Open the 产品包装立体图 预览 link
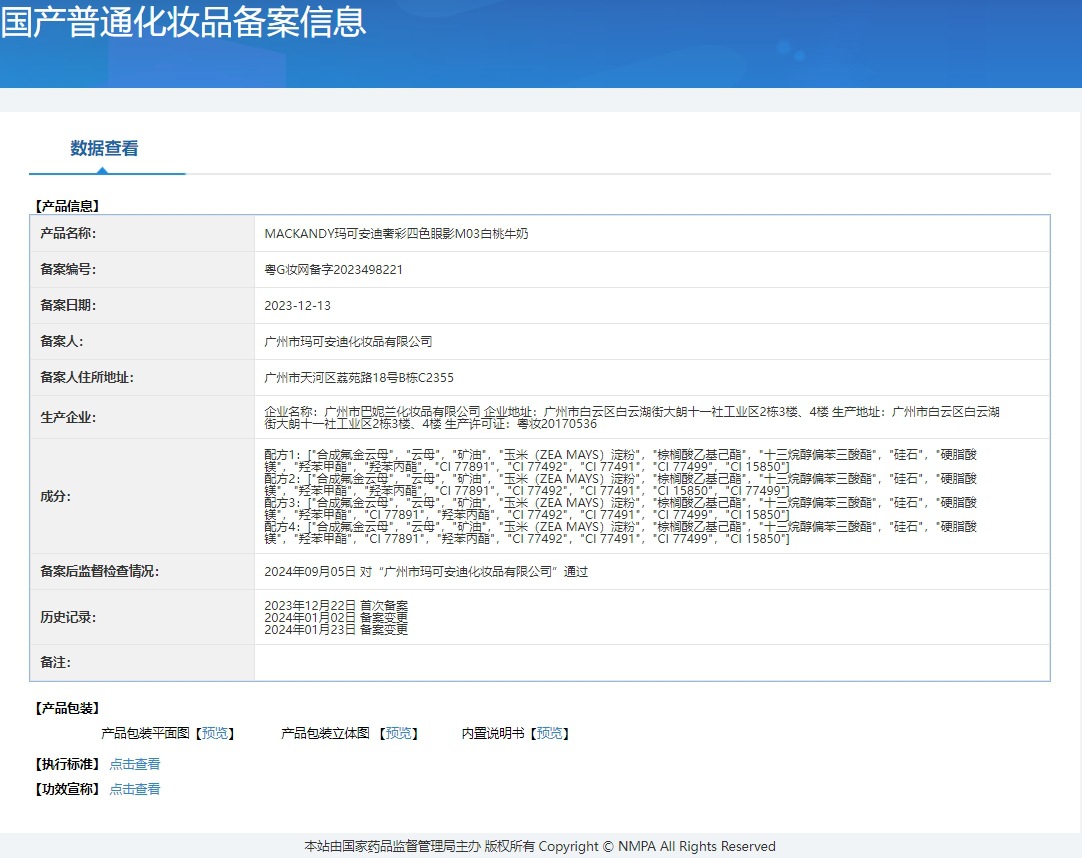This screenshot has width=1082, height=858. tap(398, 733)
